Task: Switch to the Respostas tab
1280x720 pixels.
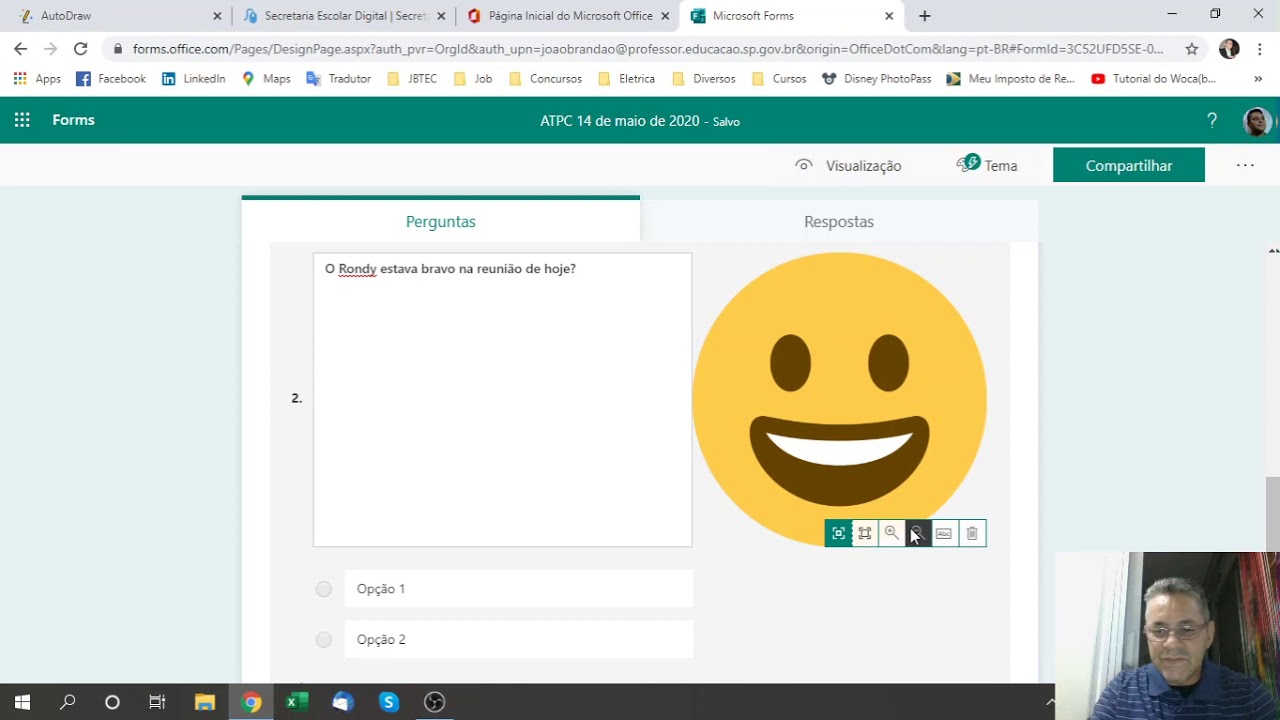Action: 839,221
